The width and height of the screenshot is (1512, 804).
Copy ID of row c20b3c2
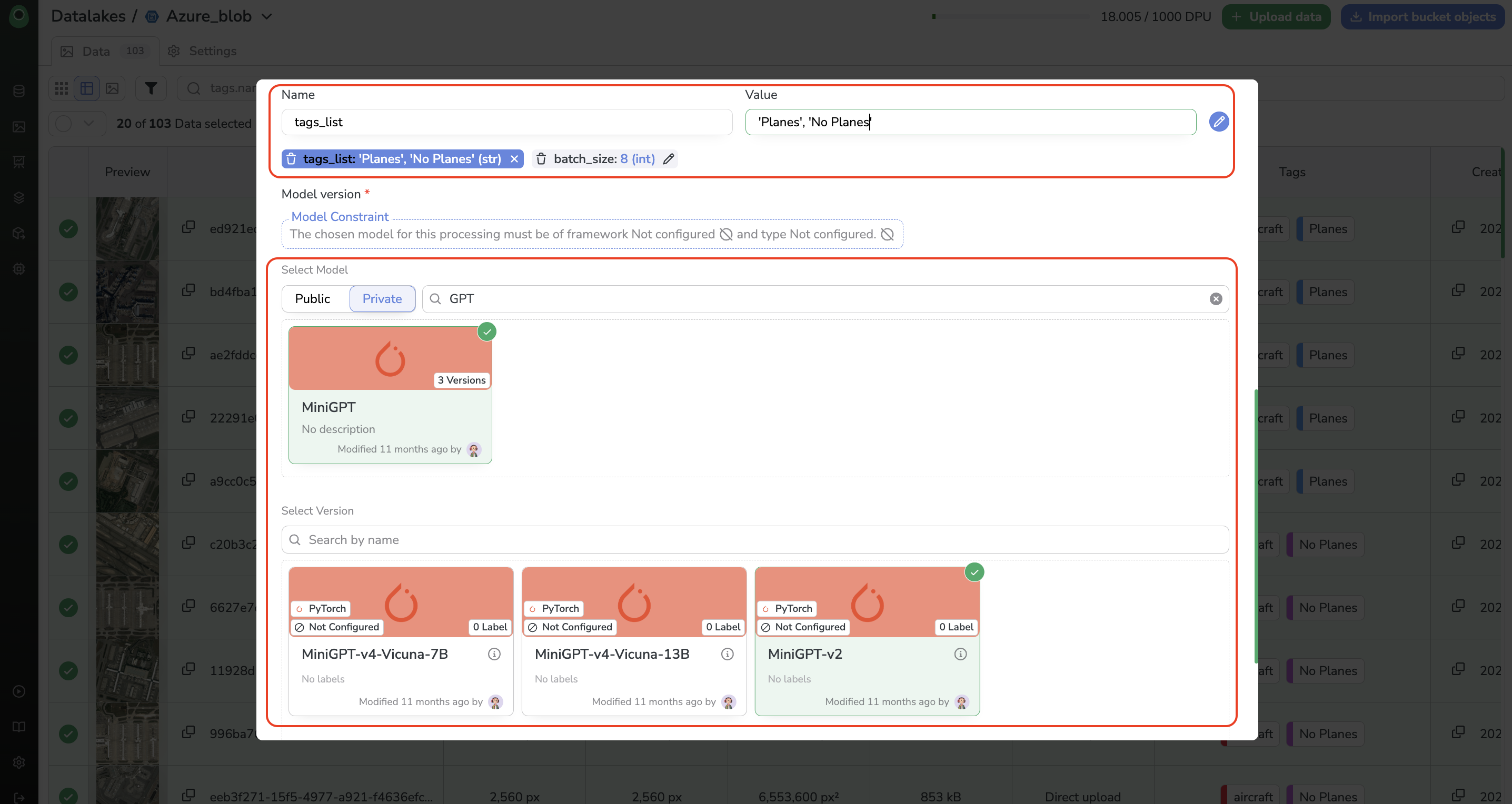pos(188,542)
